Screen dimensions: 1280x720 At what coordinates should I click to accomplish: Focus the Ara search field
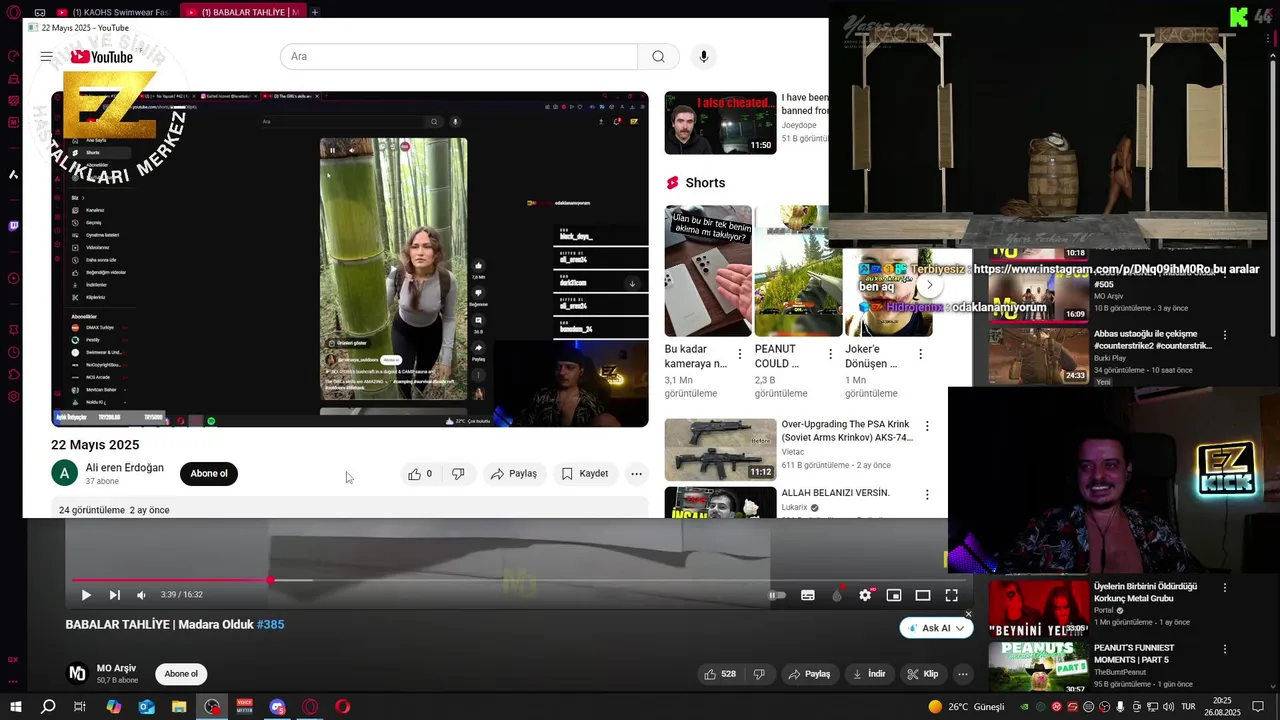[459, 57]
